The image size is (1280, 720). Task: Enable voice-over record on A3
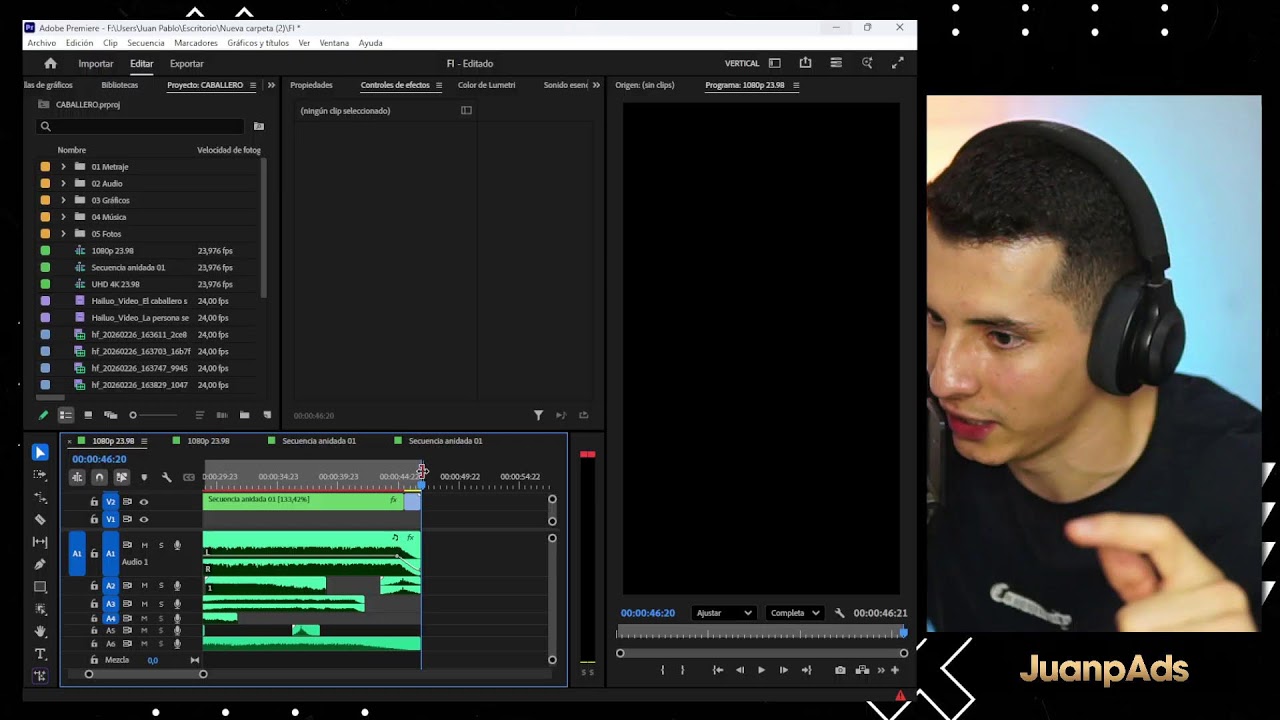pos(178,604)
